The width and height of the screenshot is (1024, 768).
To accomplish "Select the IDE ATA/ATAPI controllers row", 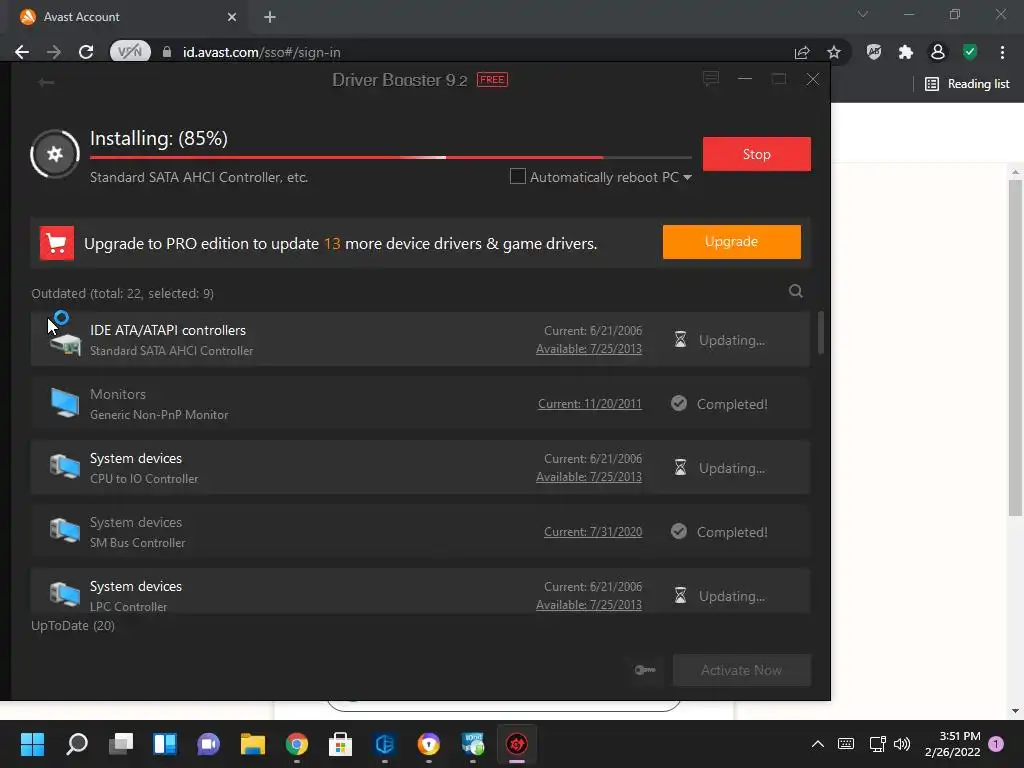I will pyautogui.click(x=420, y=339).
